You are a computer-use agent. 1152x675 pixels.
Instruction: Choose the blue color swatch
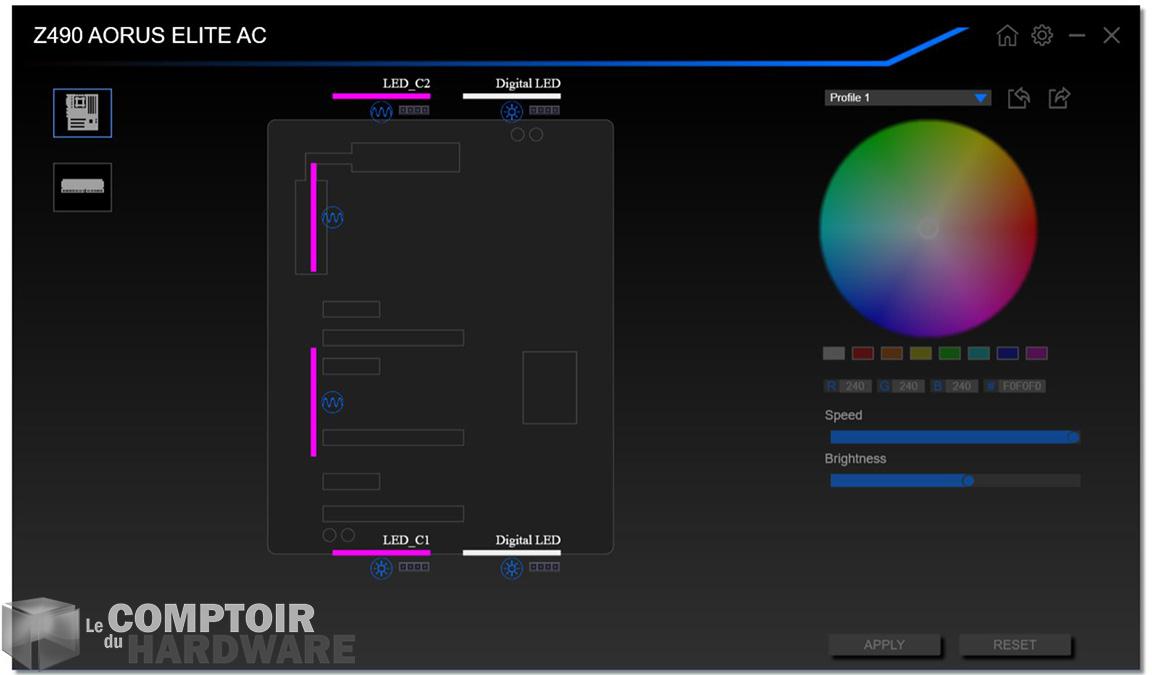[1007, 353]
